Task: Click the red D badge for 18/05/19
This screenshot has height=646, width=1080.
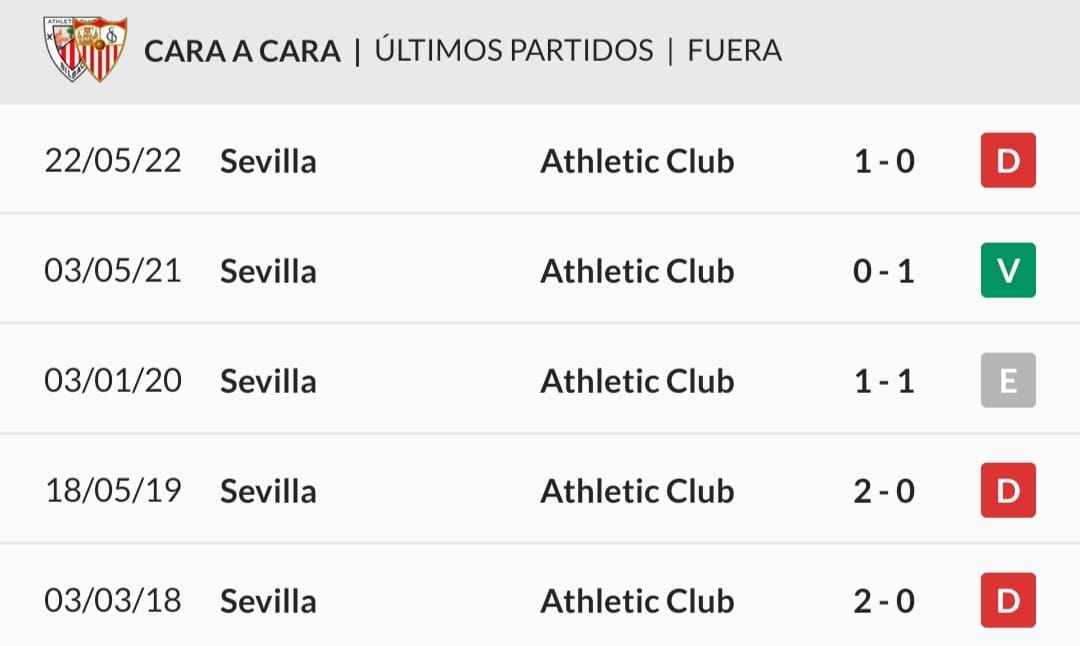Action: 1008,490
